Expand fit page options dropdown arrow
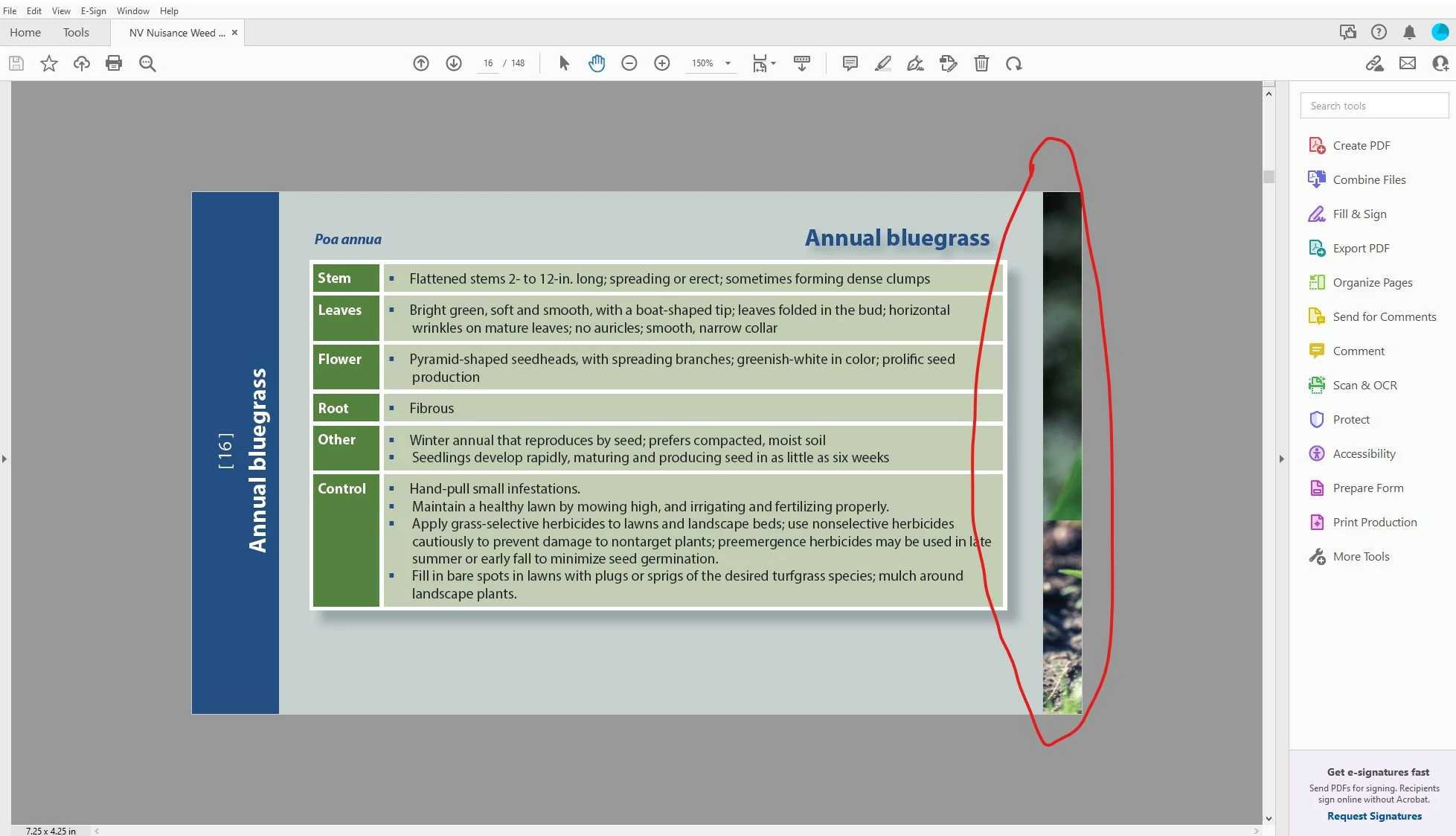 [x=774, y=63]
